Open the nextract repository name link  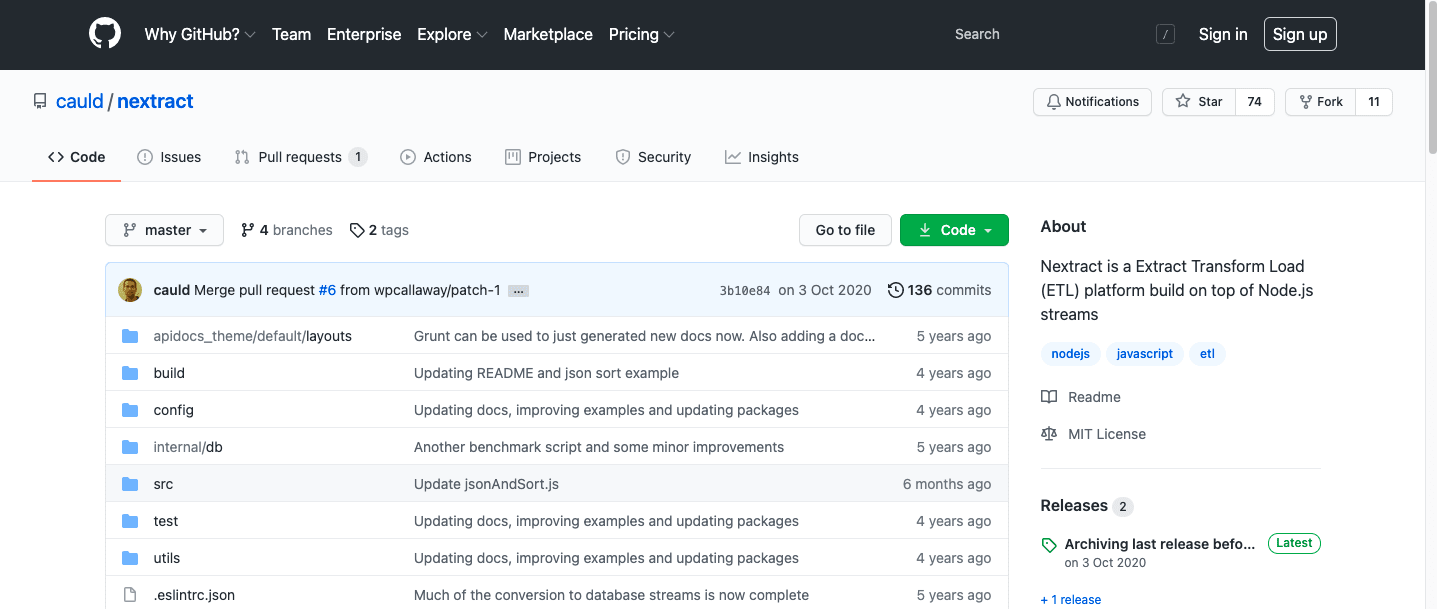pos(155,101)
